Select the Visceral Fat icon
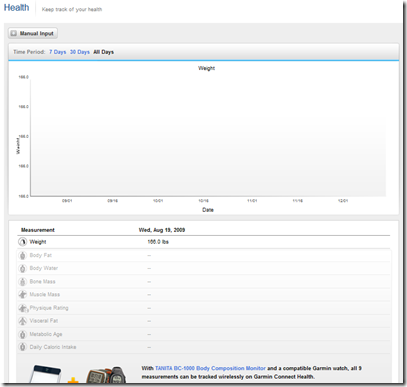Image resolution: width=407 pixels, height=387 pixels. pyautogui.click(x=22, y=321)
